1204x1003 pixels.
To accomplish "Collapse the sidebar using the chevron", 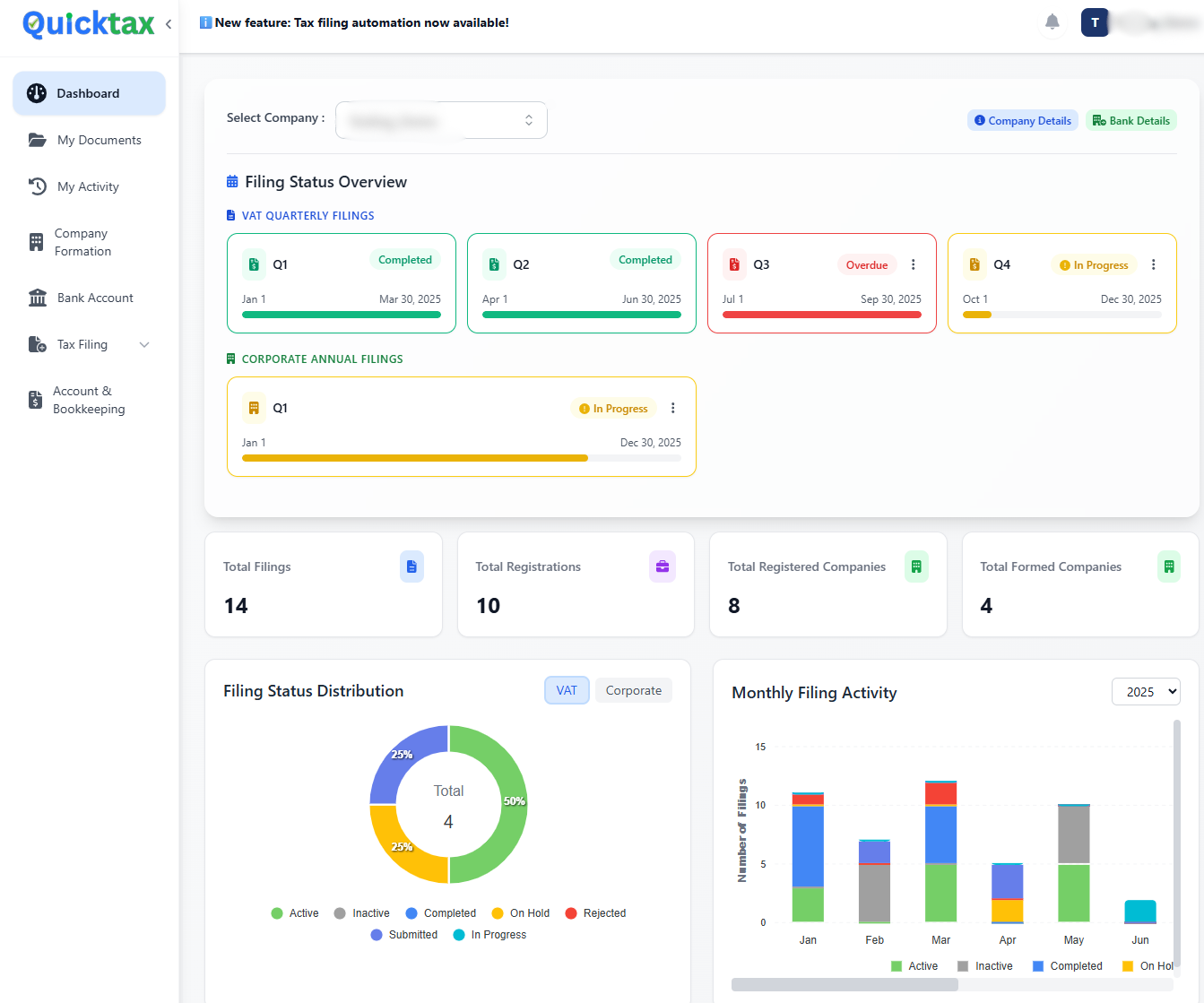I will coord(169,24).
